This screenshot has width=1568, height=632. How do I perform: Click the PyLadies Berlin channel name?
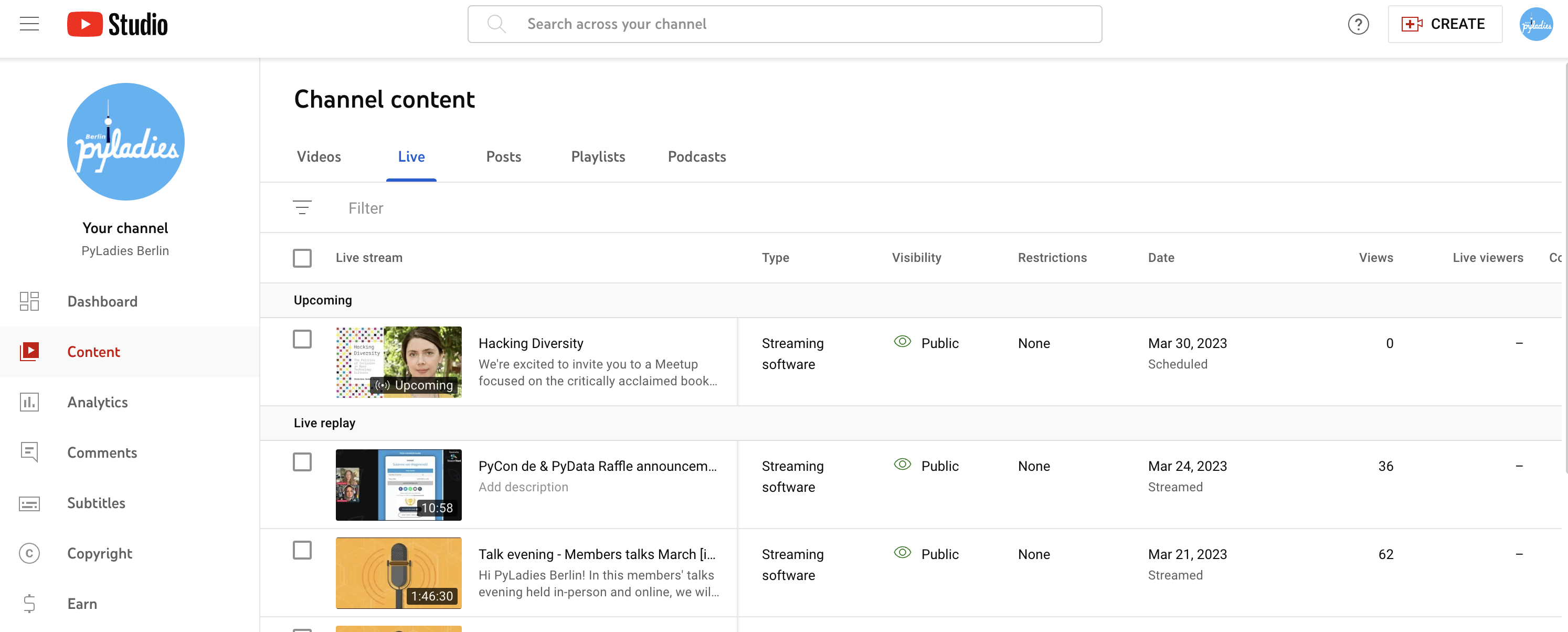125,251
